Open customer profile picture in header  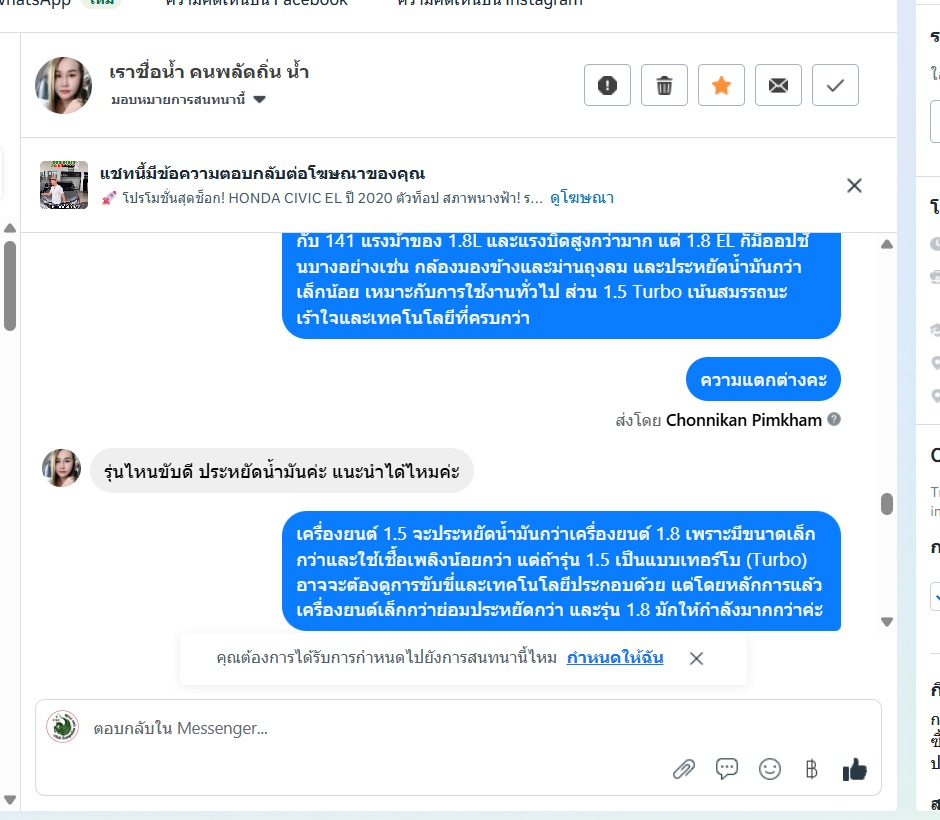64,85
